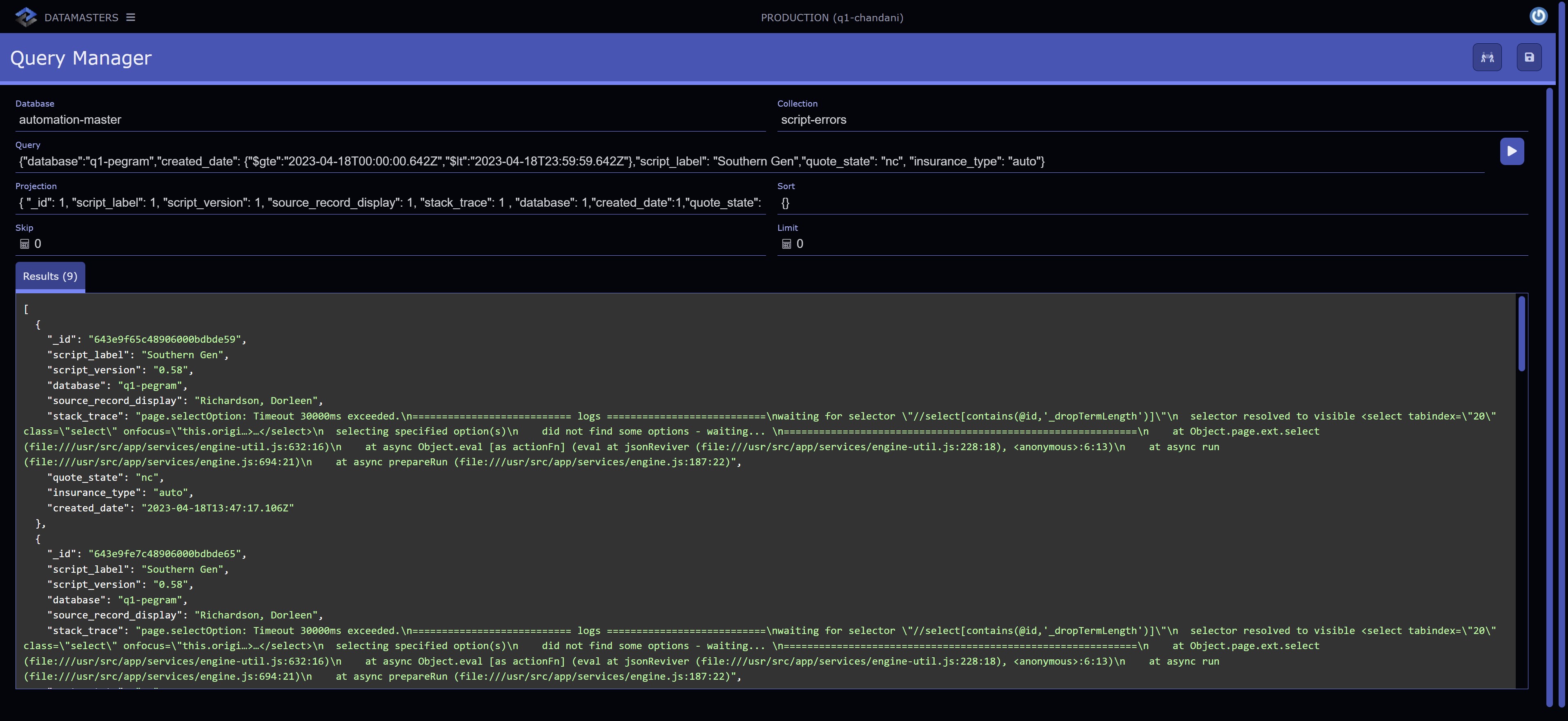Click the calculator icon in Limit field
Image resolution: width=1568 pixels, height=721 pixels.
click(786, 244)
